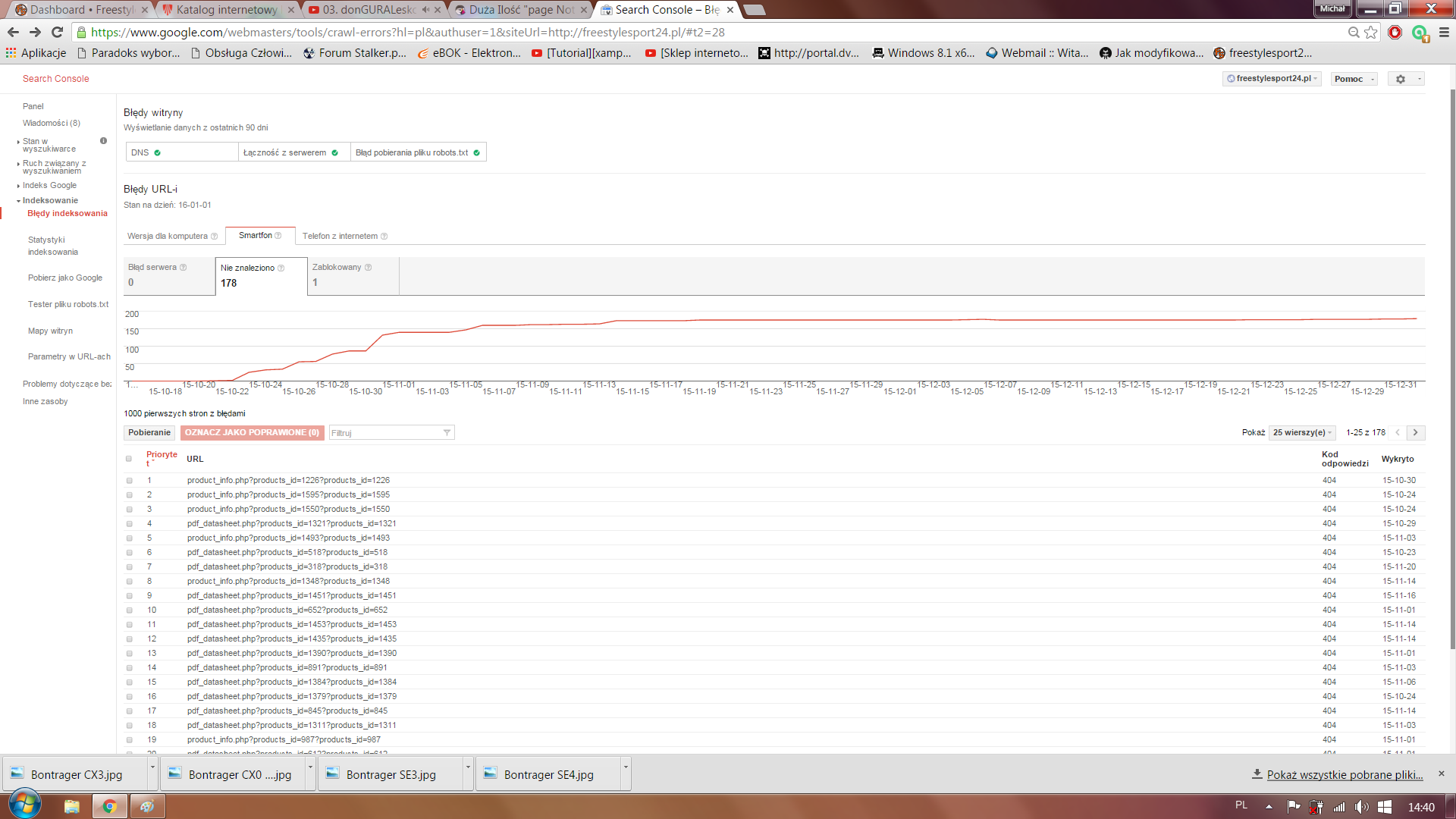Expand Indeks Google in sidebar
Screen dimensions: 1456x819
[49, 185]
